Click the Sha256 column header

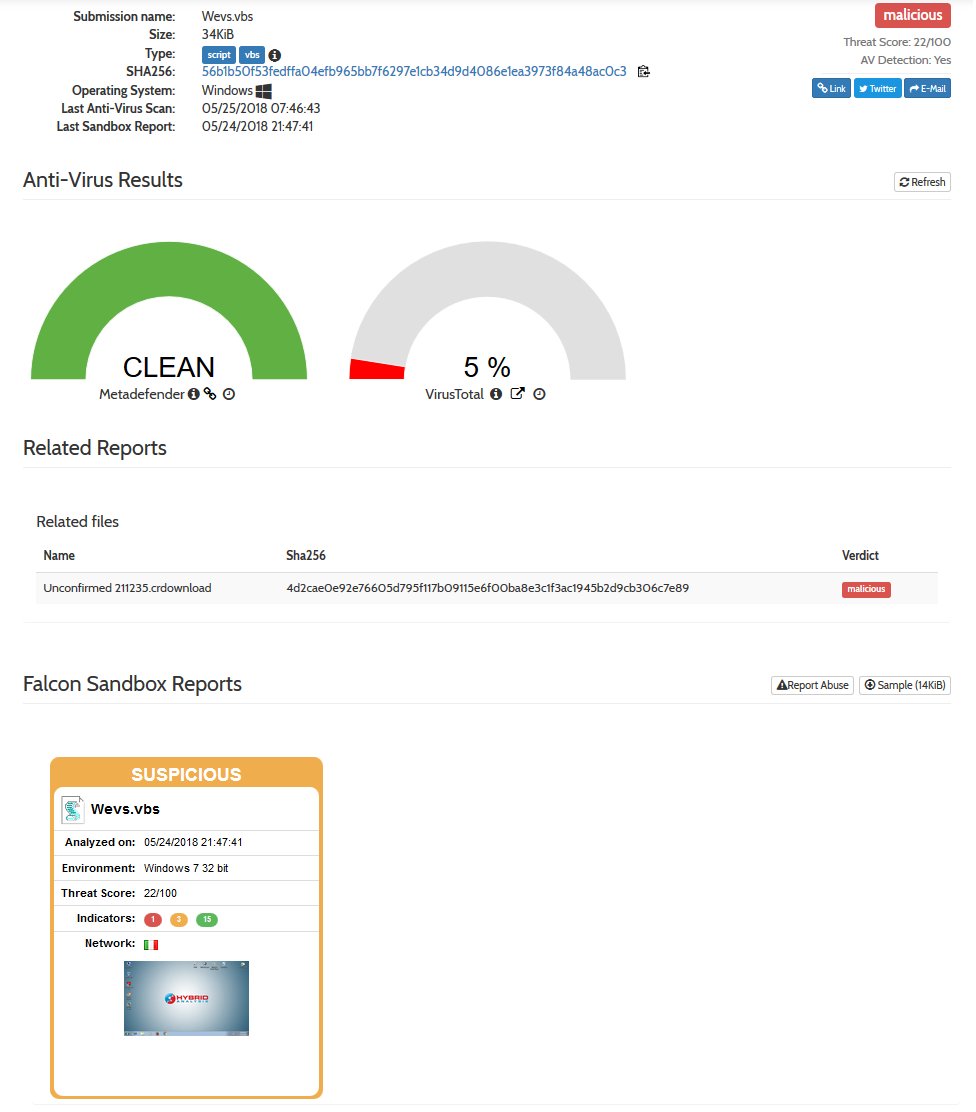[x=306, y=556]
